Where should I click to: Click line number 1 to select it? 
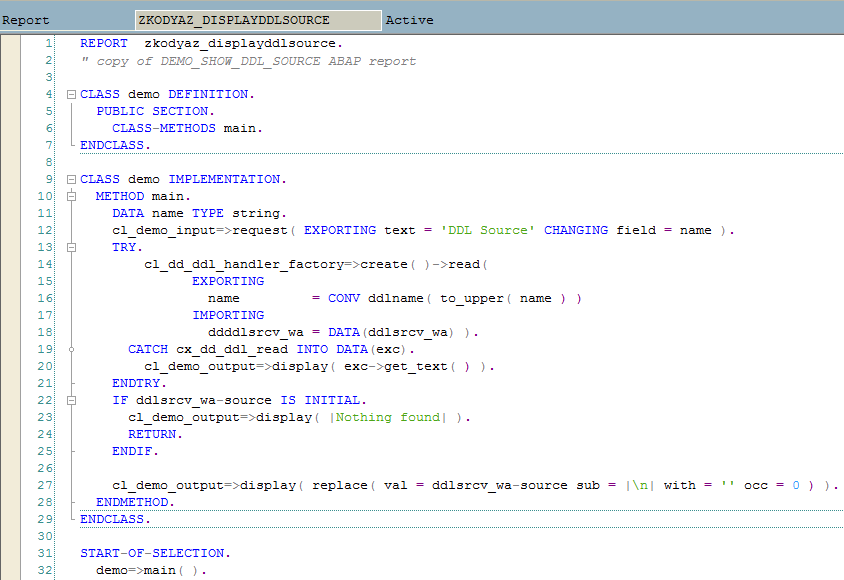click(46, 43)
